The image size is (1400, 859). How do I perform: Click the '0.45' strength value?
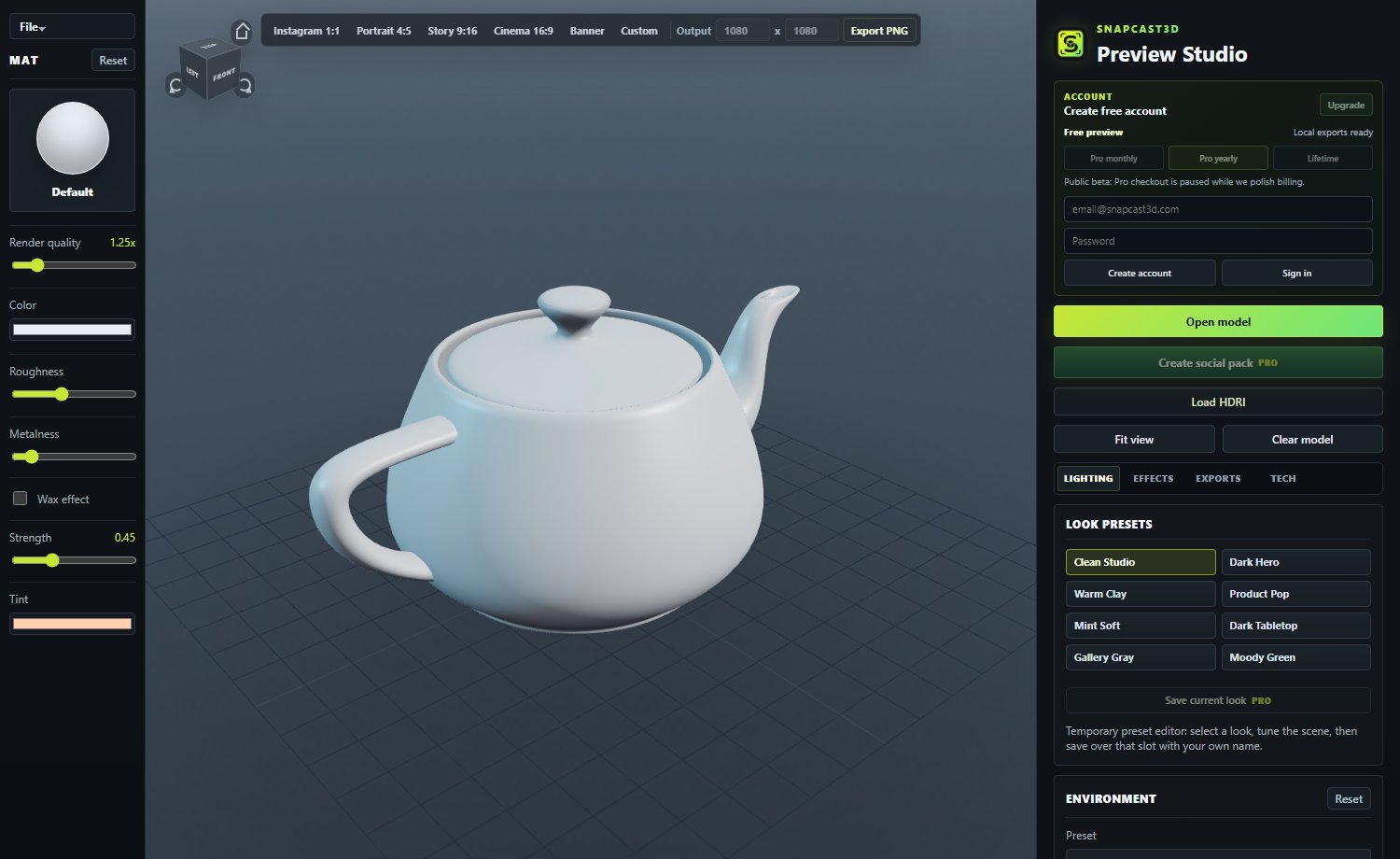tap(125, 538)
